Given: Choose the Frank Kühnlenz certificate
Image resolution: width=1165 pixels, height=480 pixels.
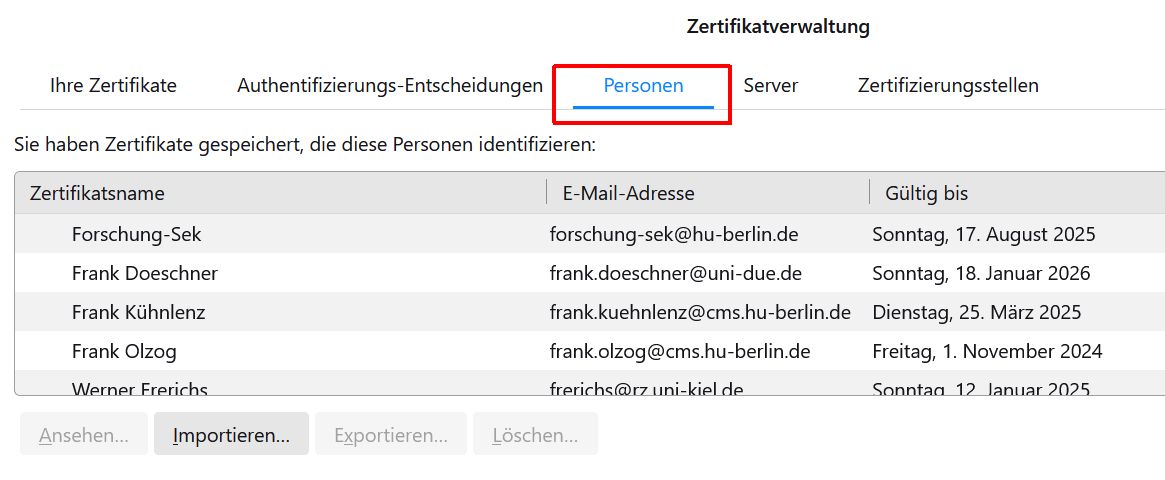Looking at the screenshot, I should (138, 313).
